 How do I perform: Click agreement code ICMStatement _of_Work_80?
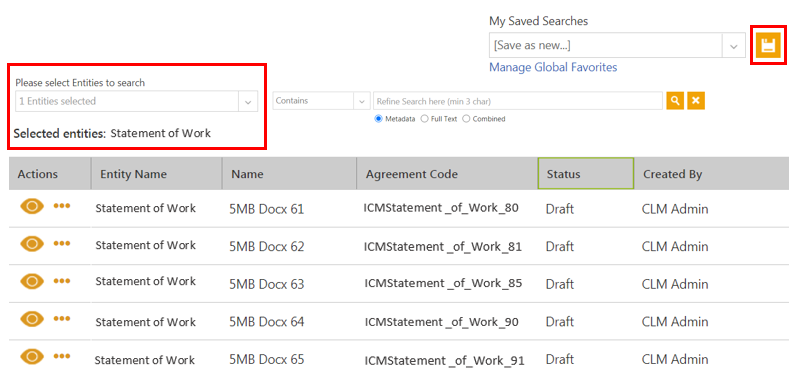441,208
